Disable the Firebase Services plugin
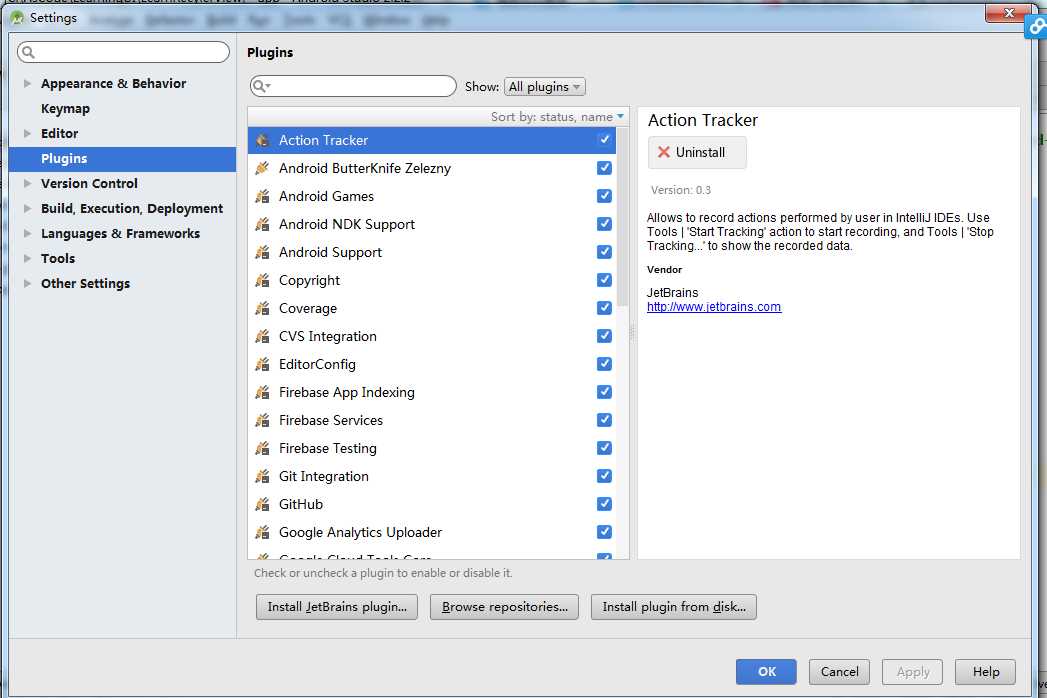 (x=604, y=420)
